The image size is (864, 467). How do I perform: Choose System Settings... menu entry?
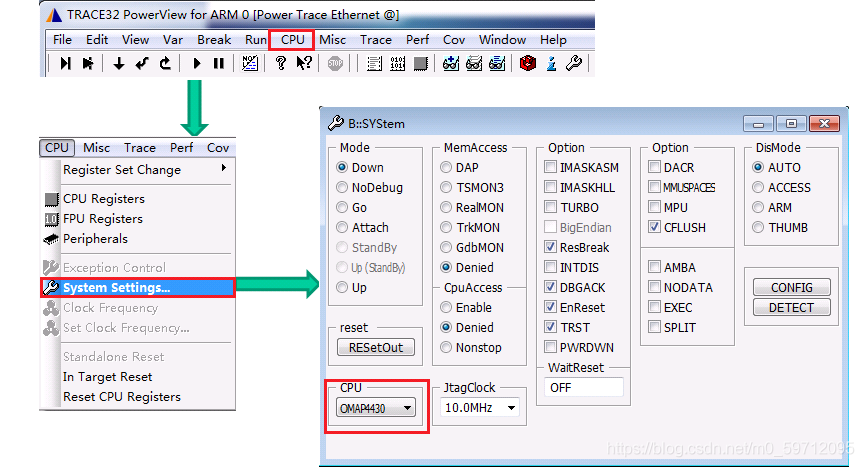point(138,287)
